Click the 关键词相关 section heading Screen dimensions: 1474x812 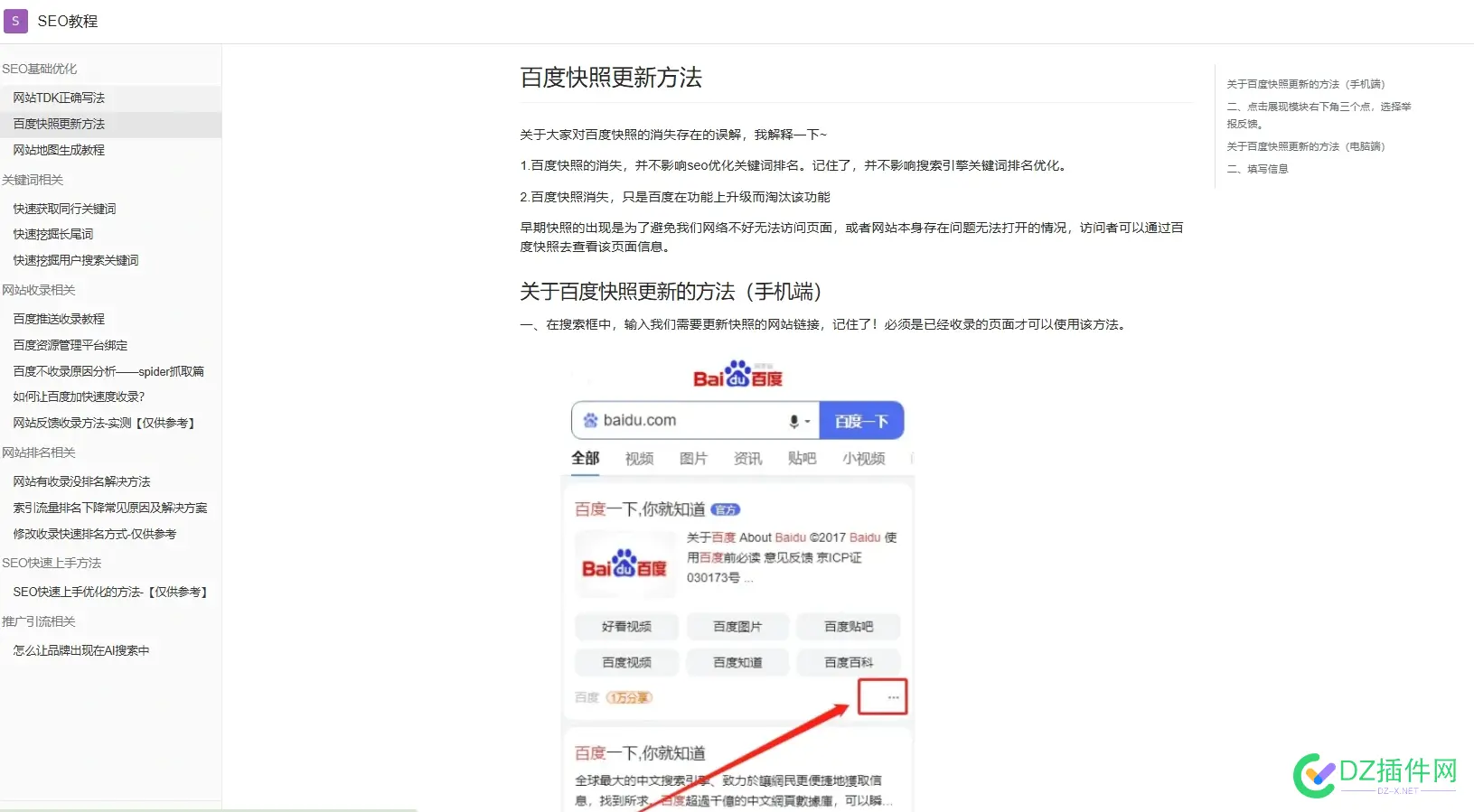click(33, 180)
